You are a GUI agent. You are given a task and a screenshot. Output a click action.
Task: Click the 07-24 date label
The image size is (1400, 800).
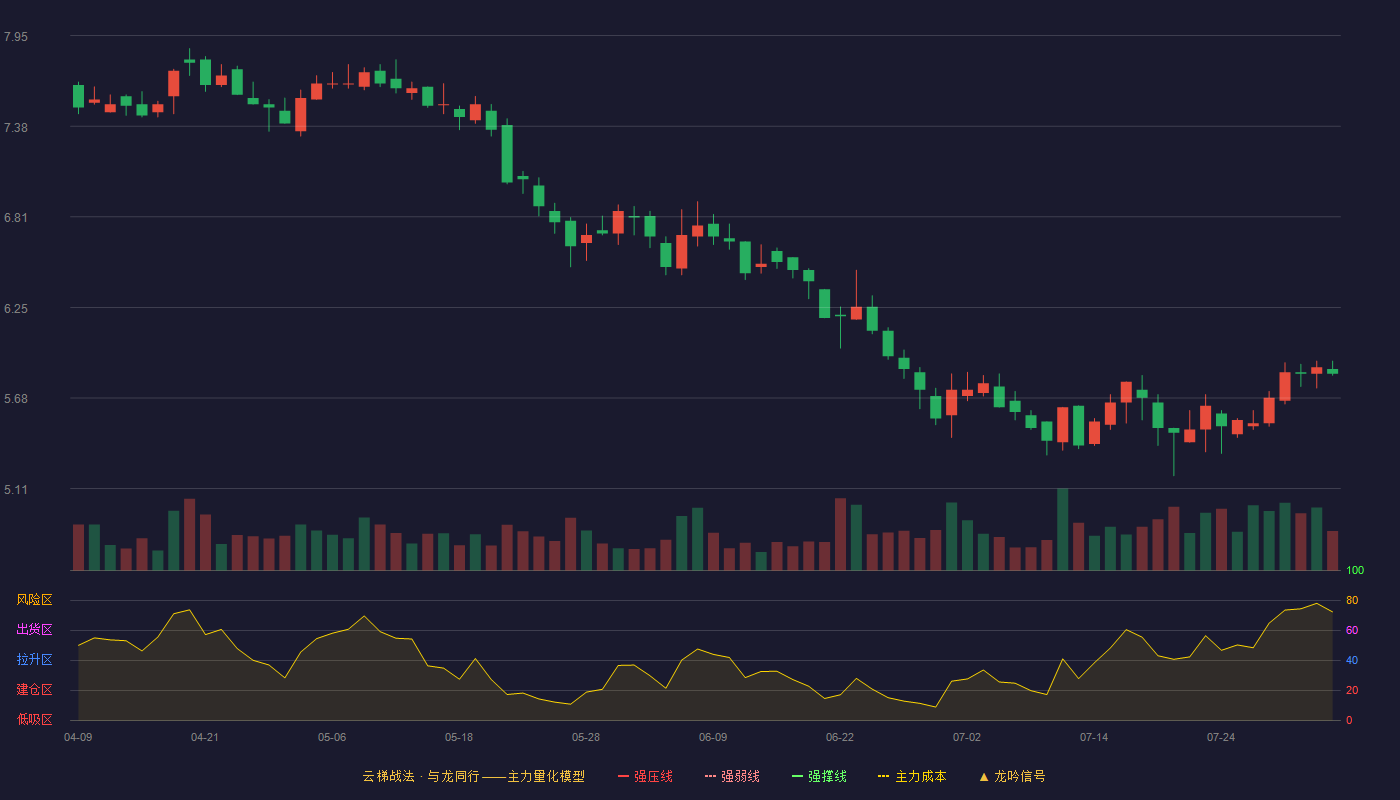pyautogui.click(x=1221, y=737)
